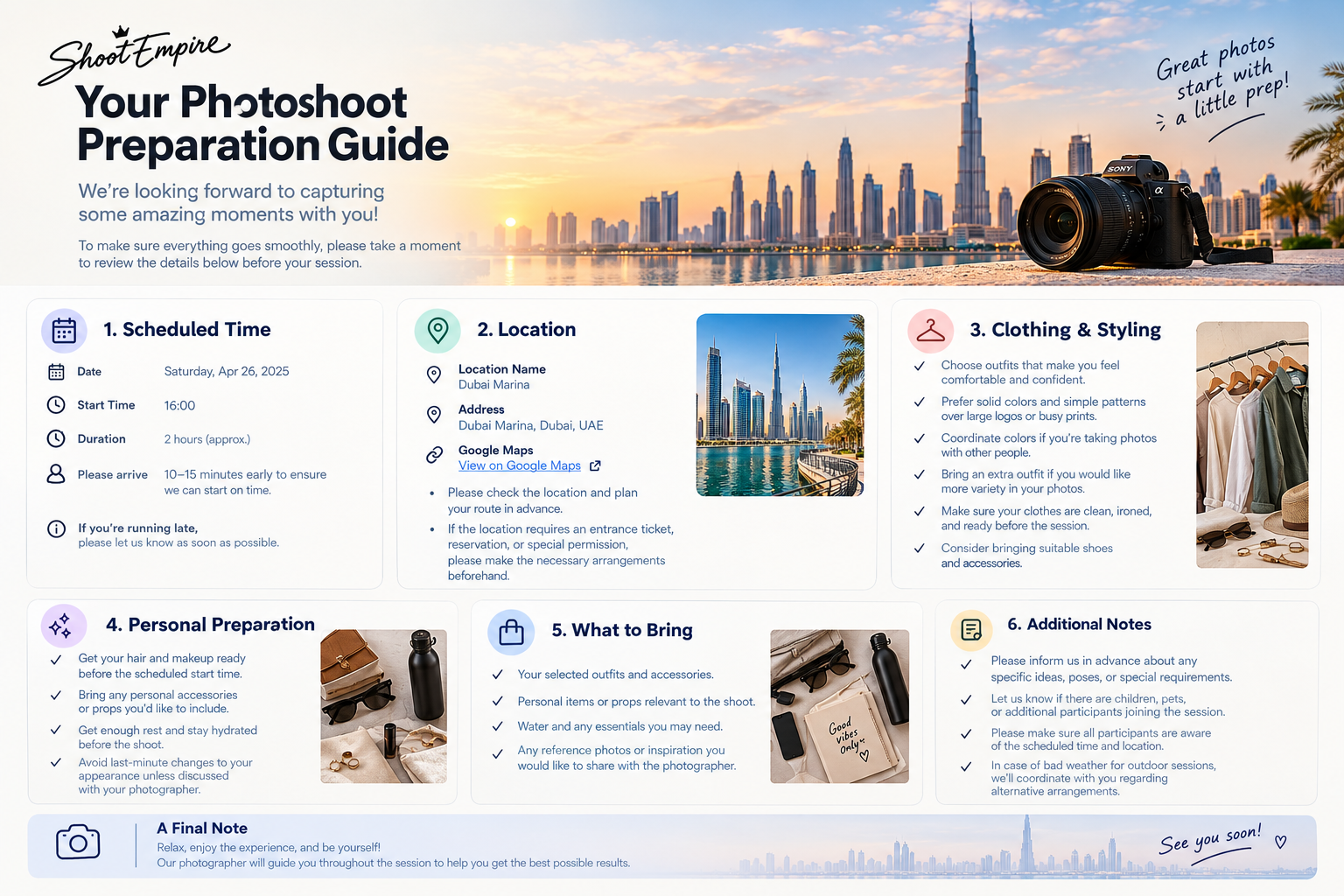Click the pin icon next to Address

pyautogui.click(x=434, y=415)
